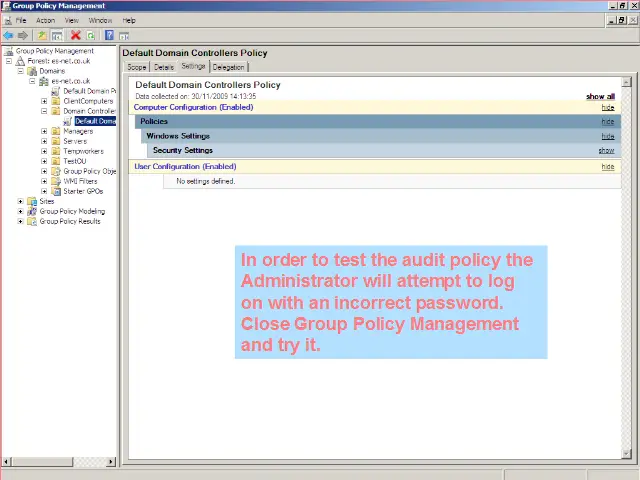640x480 pixels.
Task: Click the Group Policy Management root node icon
Action: coord(9,51)
